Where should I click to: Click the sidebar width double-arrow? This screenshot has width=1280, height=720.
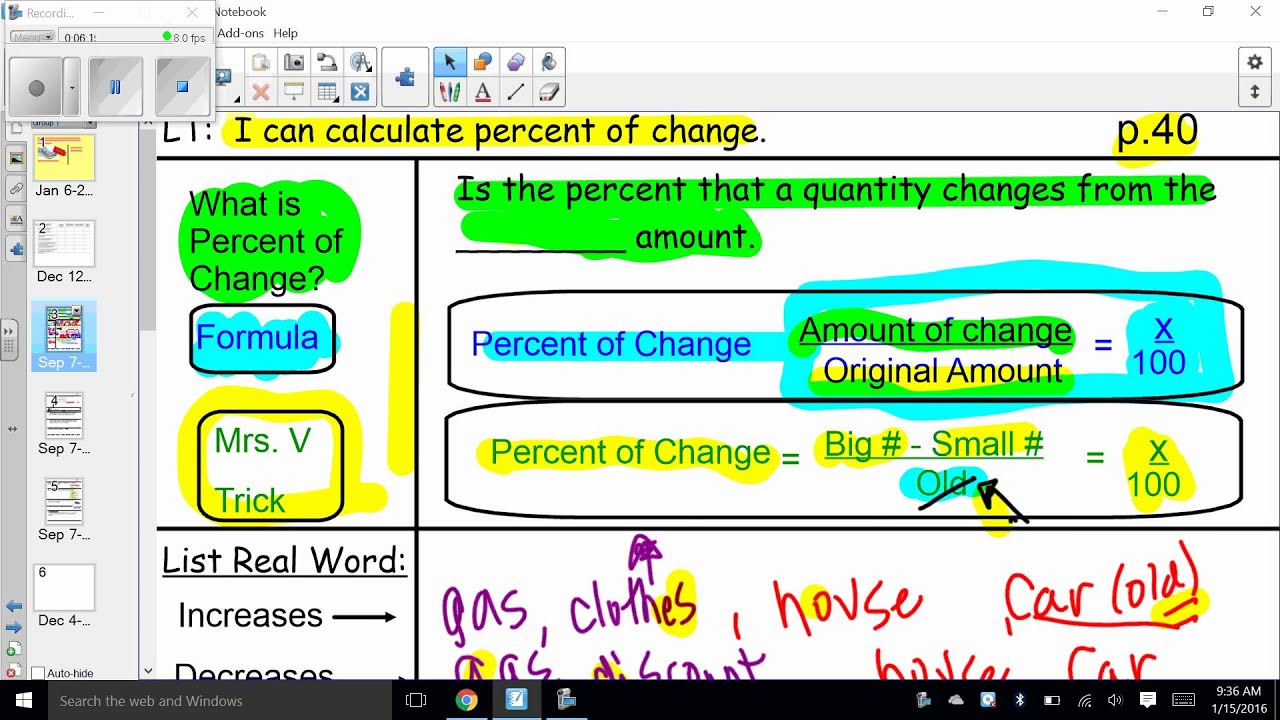[x=12, y=429]
